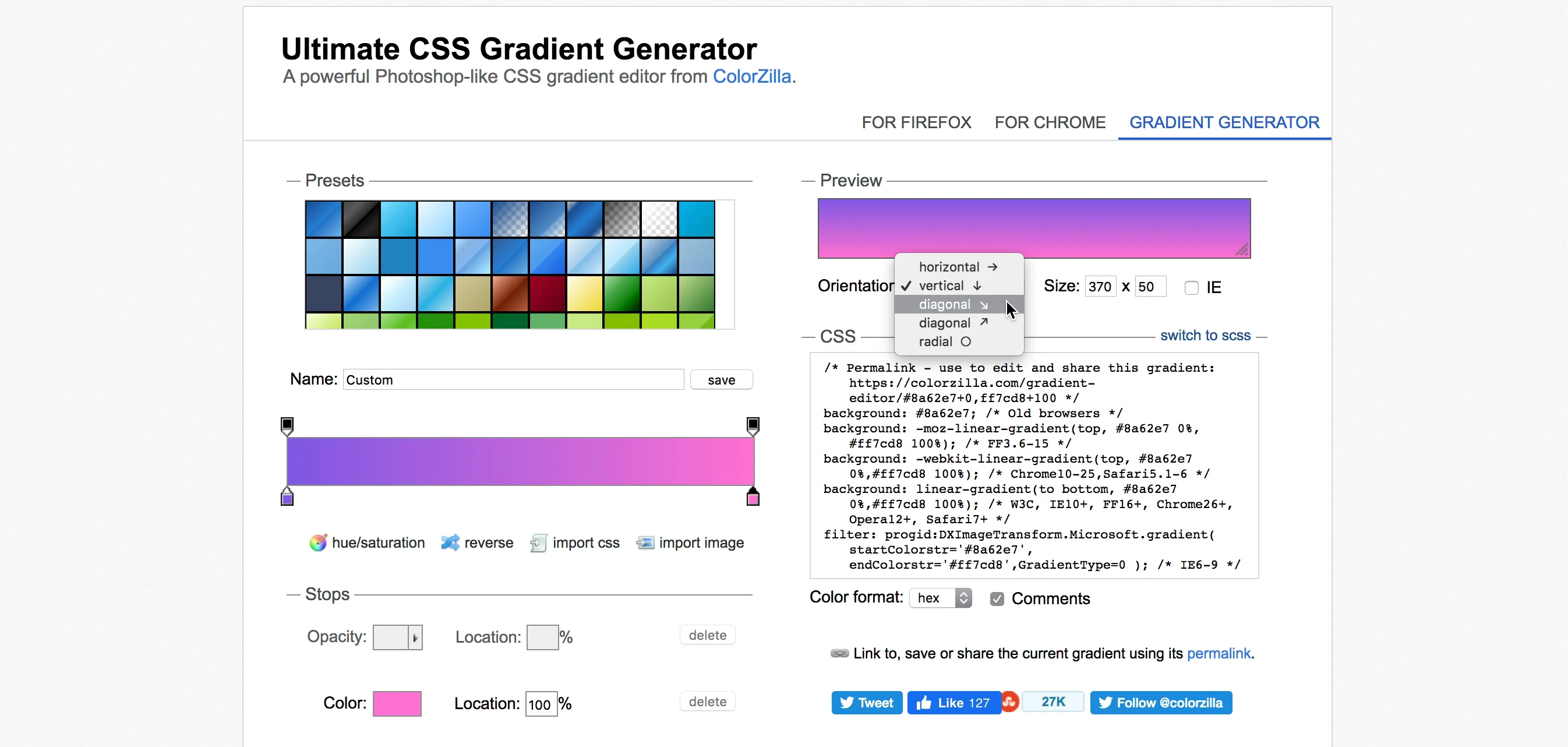The height and width of the screenshot is (747, 1568).
Task: Click the switch to scss link
Action: [x=1205, y=336]
